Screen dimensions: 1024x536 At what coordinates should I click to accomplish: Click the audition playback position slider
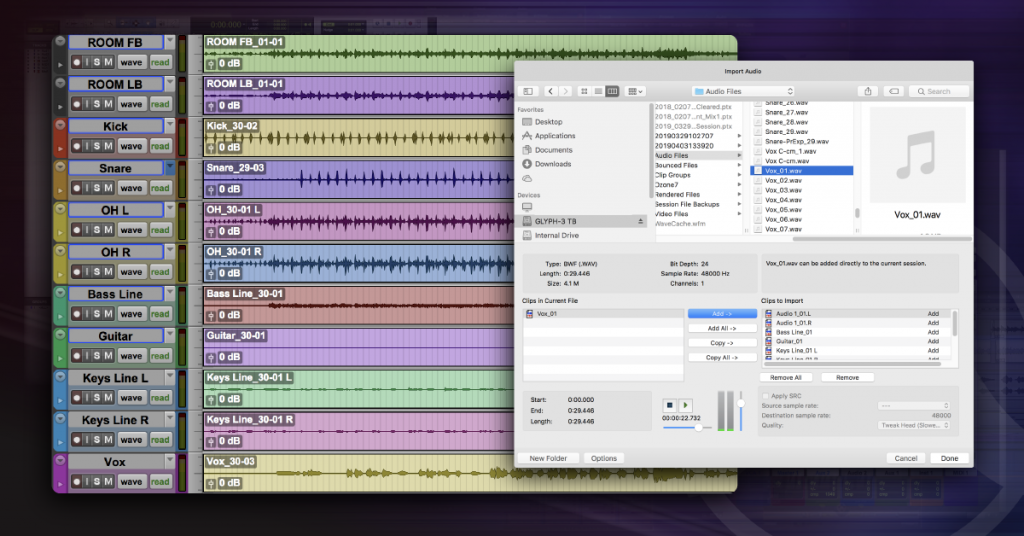point(687,428)
